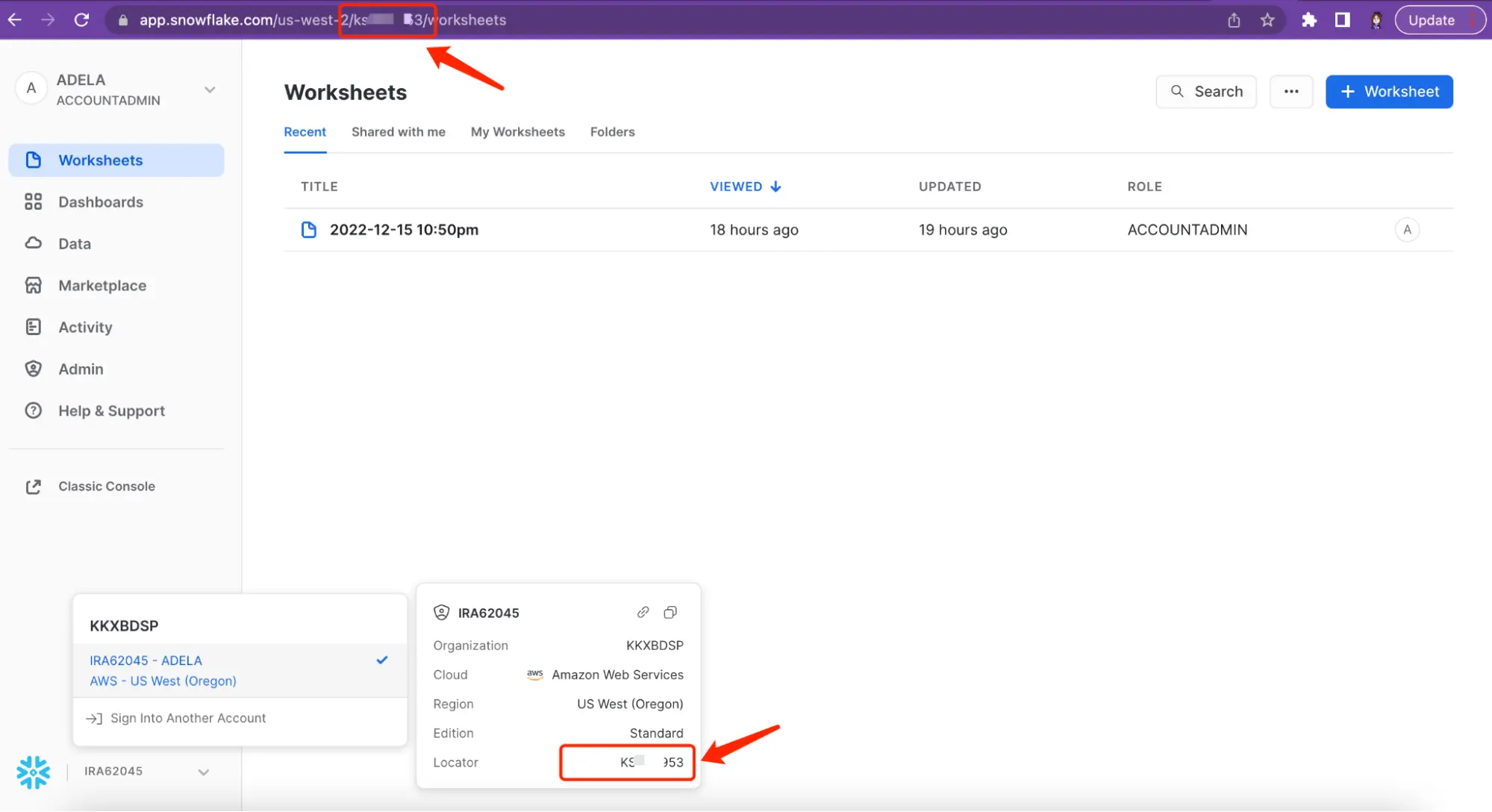Screen dimensions: 1492x812
Task: Open the browser profile avatar
Action: 1376,20
